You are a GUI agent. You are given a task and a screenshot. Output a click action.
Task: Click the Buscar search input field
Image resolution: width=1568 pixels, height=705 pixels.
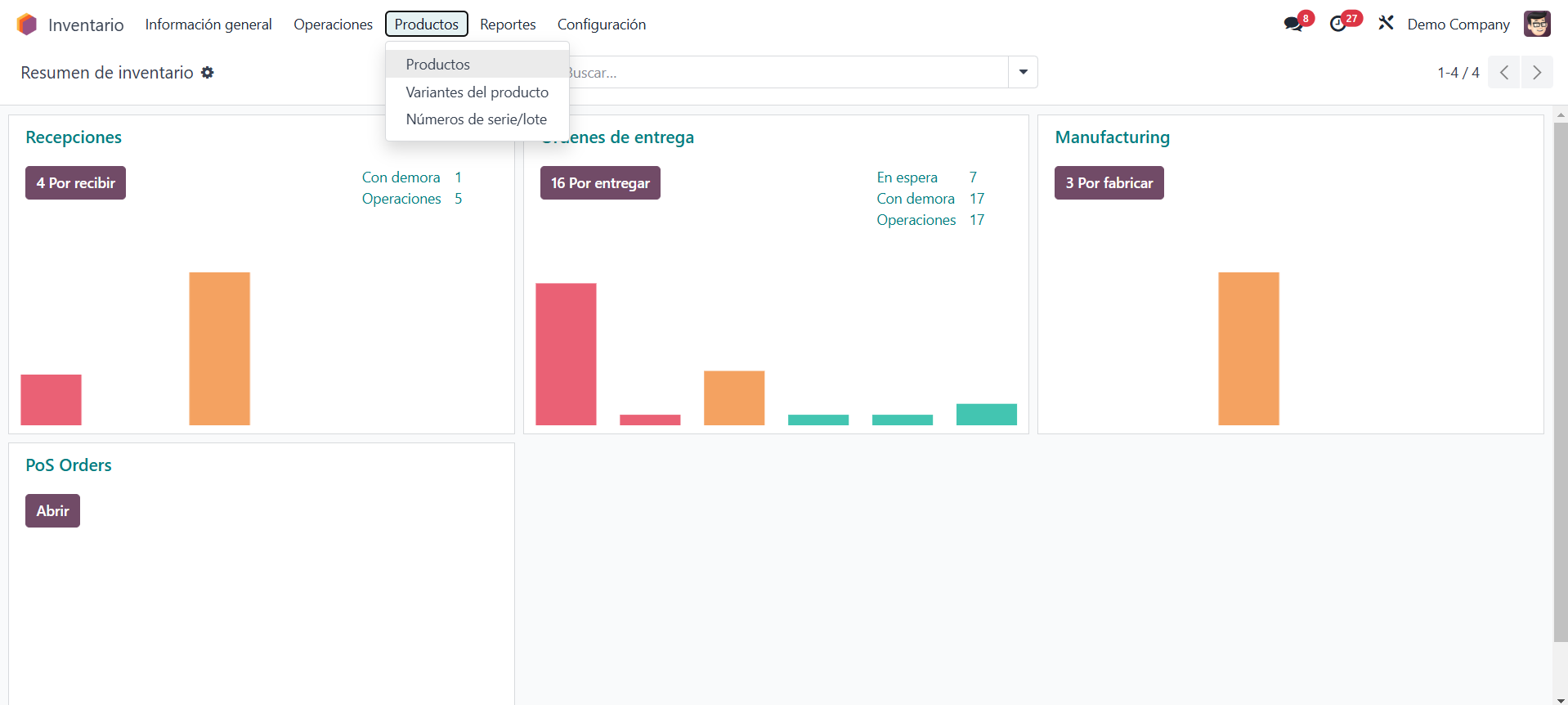click(785, 73)
